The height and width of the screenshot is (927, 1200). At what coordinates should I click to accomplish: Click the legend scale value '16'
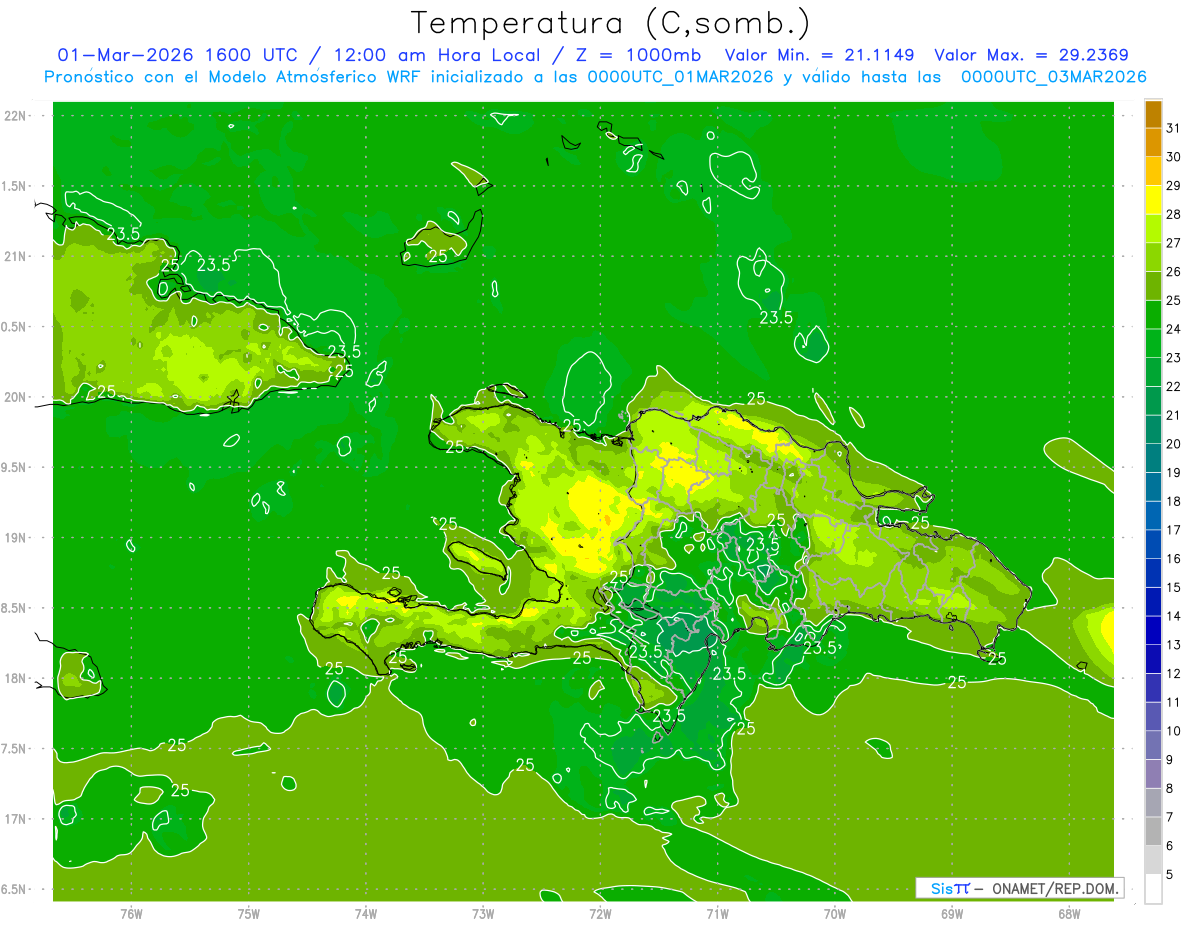(x=1174, y=559)
